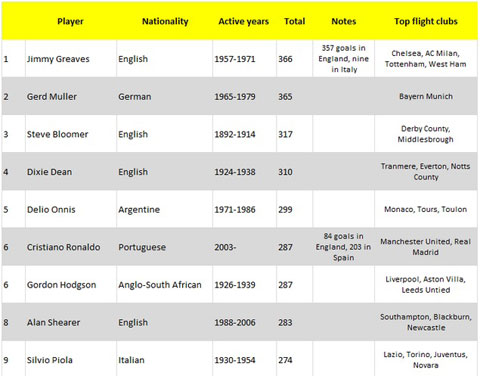Click Alan Shearer's name cell

click(x=71, y=323)
